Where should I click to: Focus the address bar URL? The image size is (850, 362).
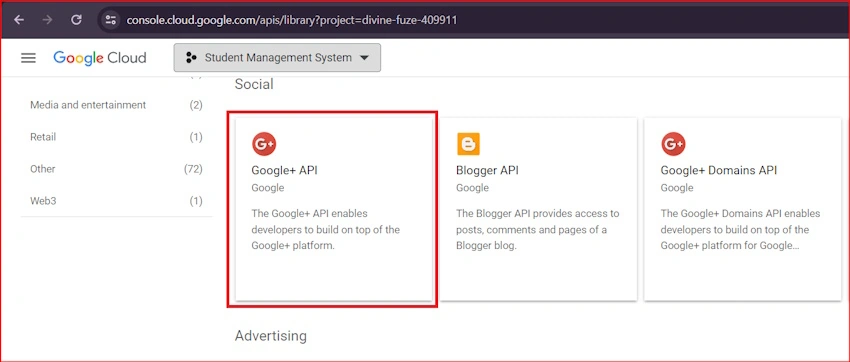[x=292, y=20]
